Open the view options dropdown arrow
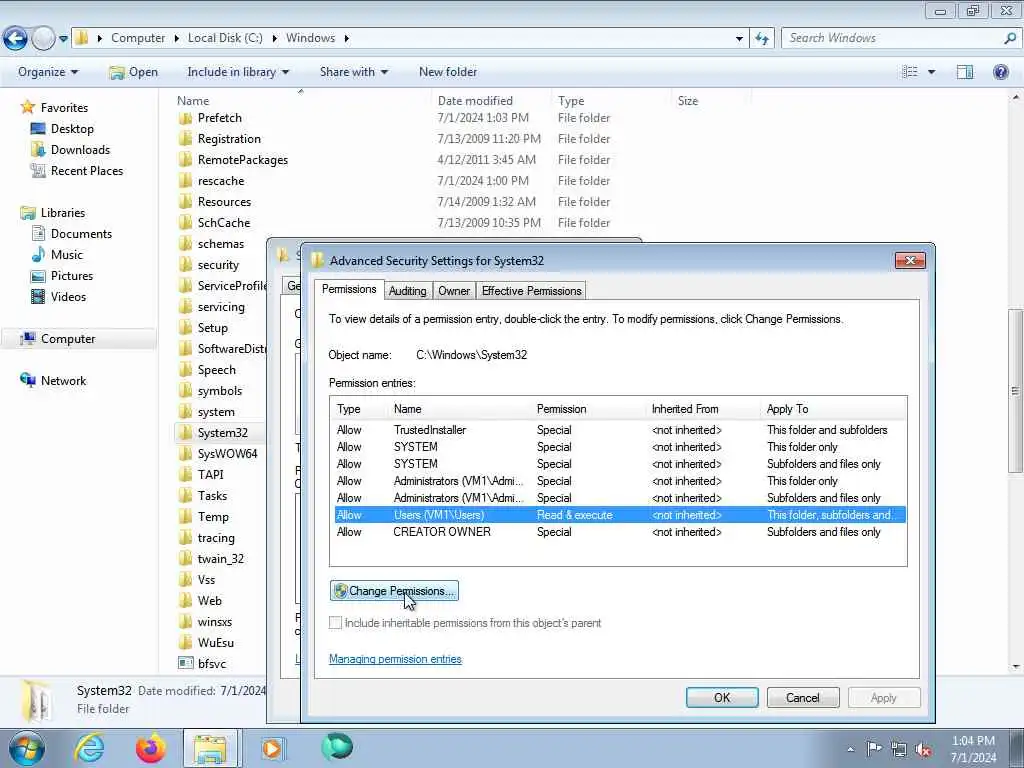Screen dimensions: 1024x768 (x=931, y=72)
